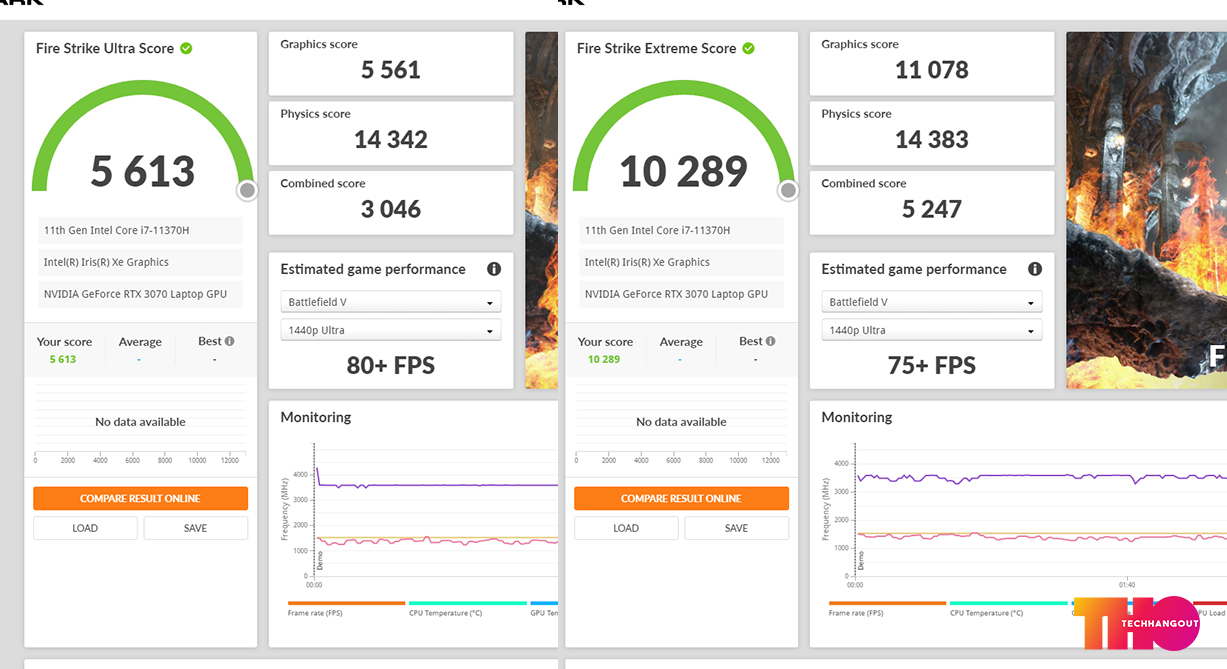Select the orange Frame rate legend in the Extreme monitoring chart
Viewport: 1227px width, 669px height.
(x=887, y=608)
